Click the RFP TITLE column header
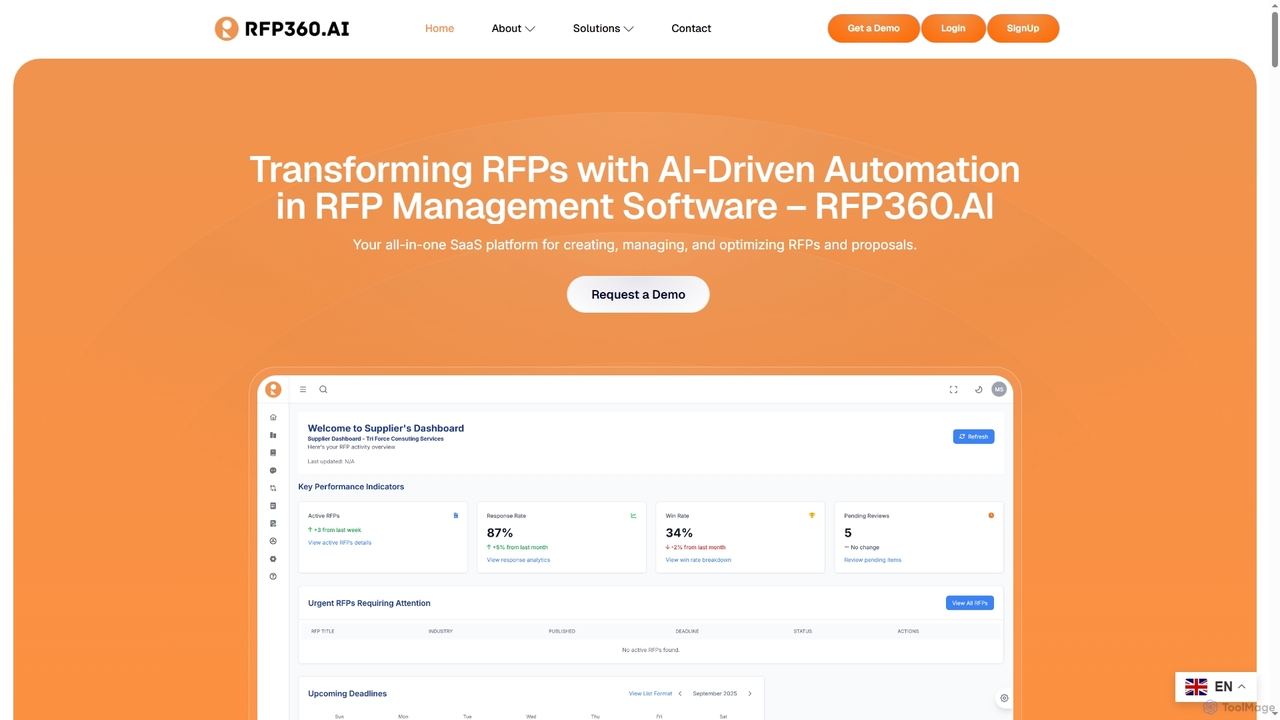This screenshot has height=720, width=1280. coord(323,631)
